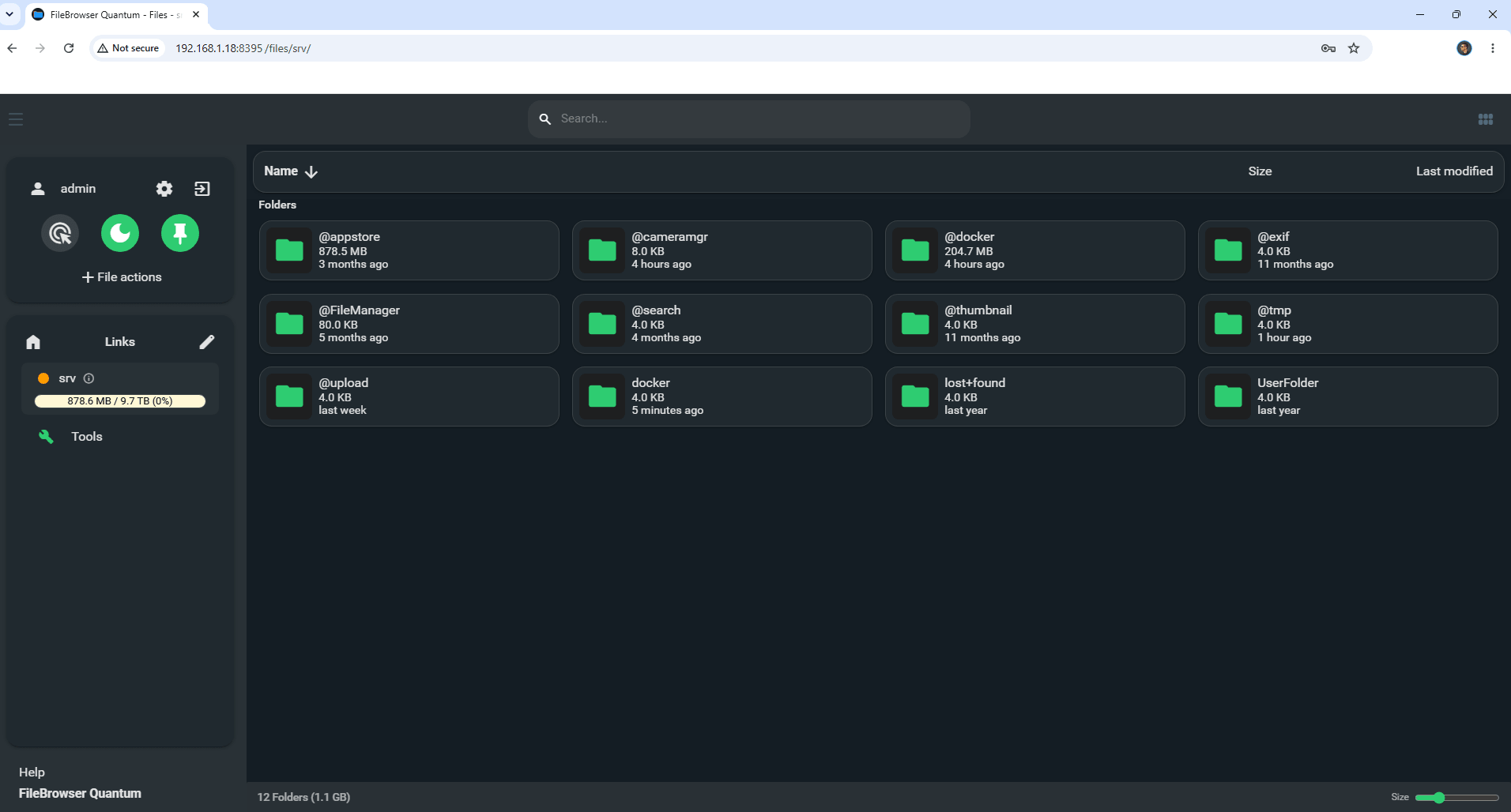This screenshot has height=812, width=1511.
Task: Open the @upload folder
Action: click(x=409, y=397)
